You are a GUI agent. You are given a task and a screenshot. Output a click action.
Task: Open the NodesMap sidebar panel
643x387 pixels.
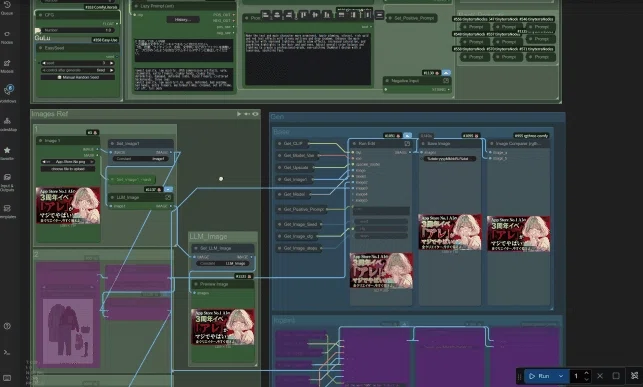[7, 124]
